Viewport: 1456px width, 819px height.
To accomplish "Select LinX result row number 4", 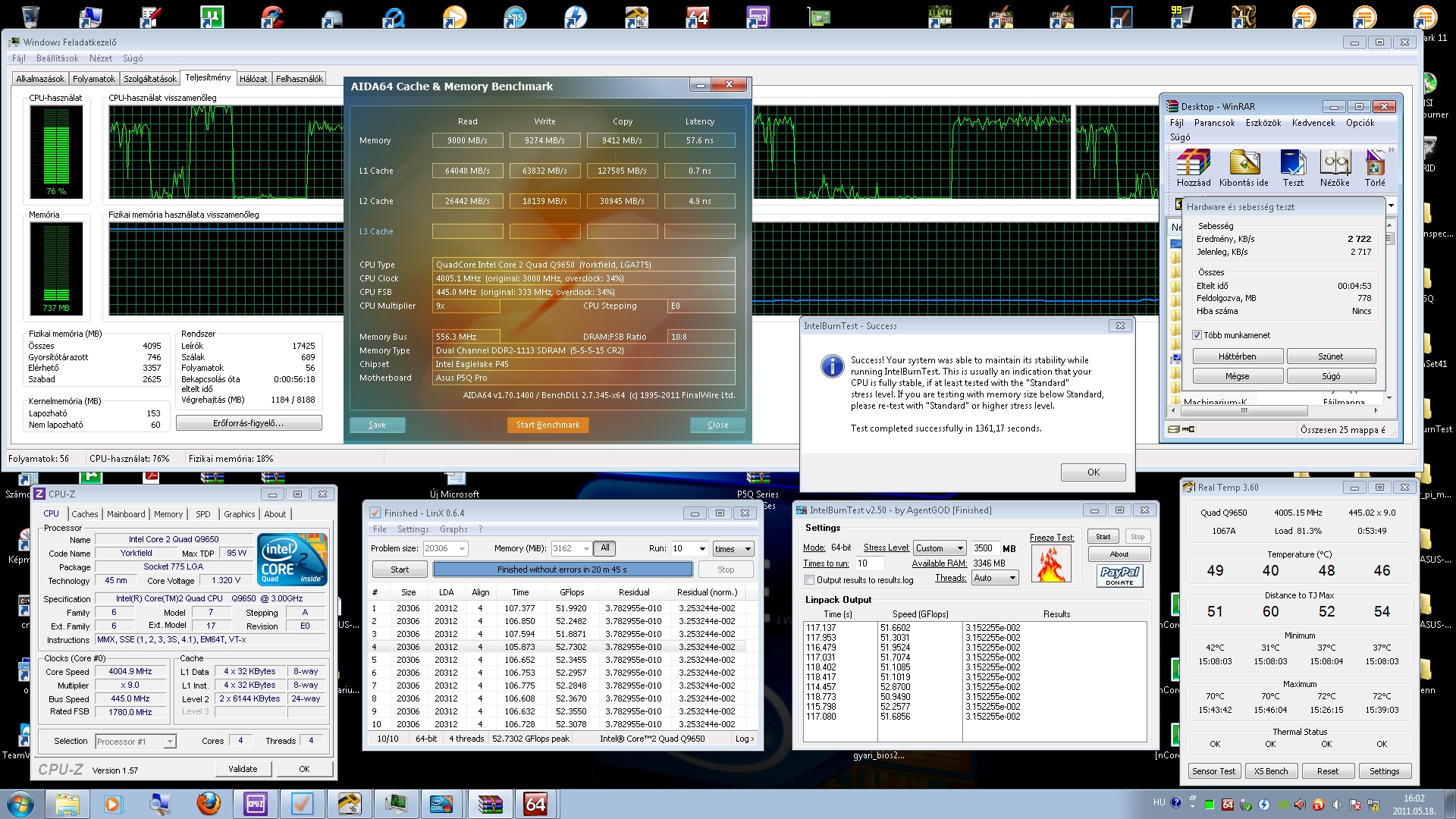I will pos(557,647).
